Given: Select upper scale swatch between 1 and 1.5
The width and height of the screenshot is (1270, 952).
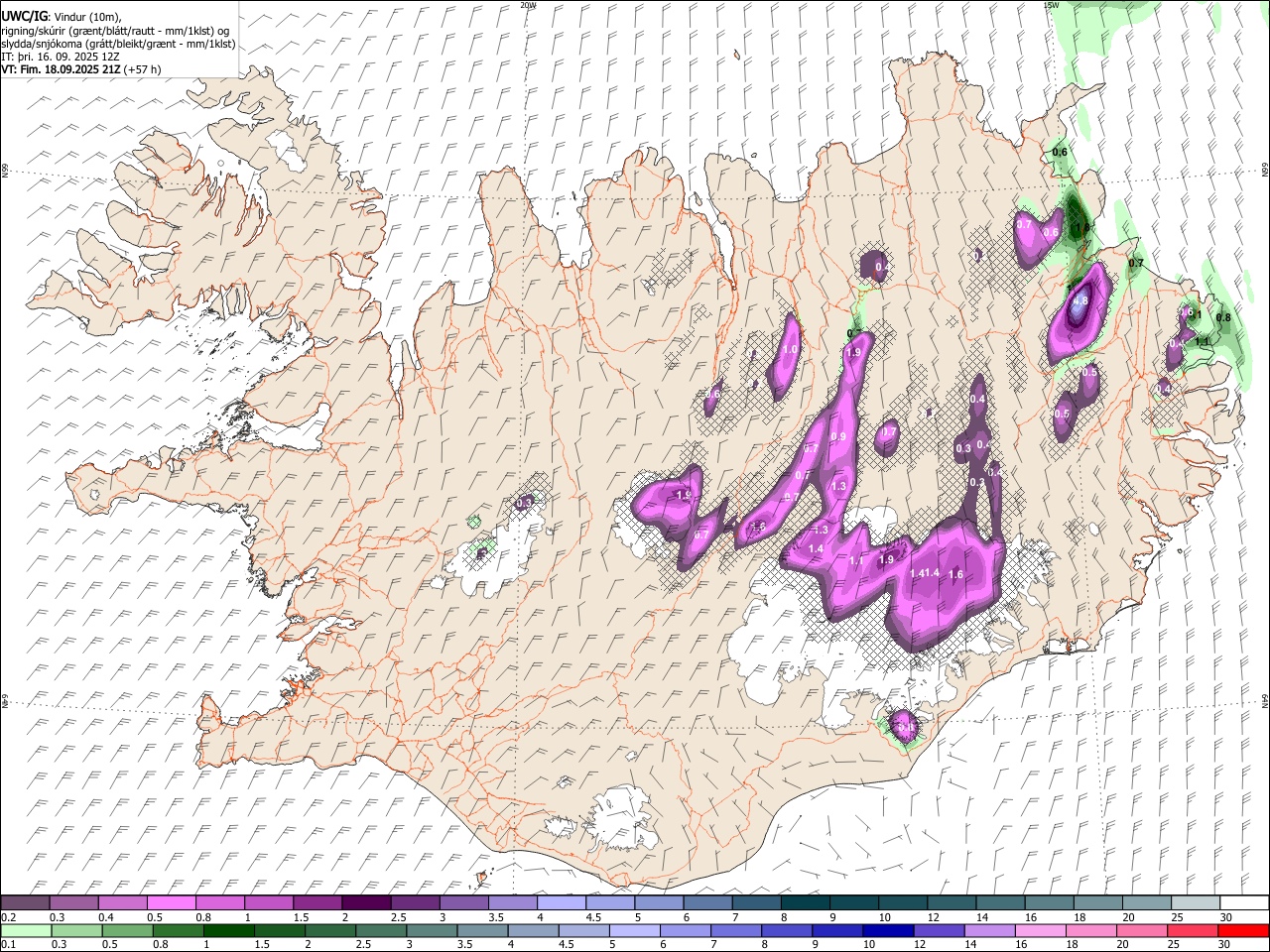Looking at the screenshot, I should 269,902.
